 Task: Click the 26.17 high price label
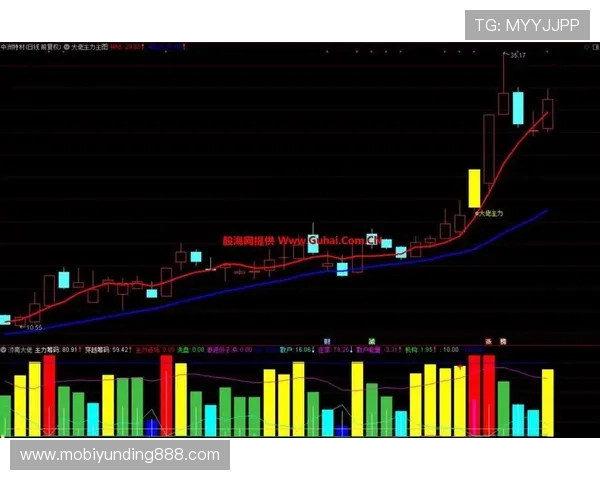(x=517, y=56)
